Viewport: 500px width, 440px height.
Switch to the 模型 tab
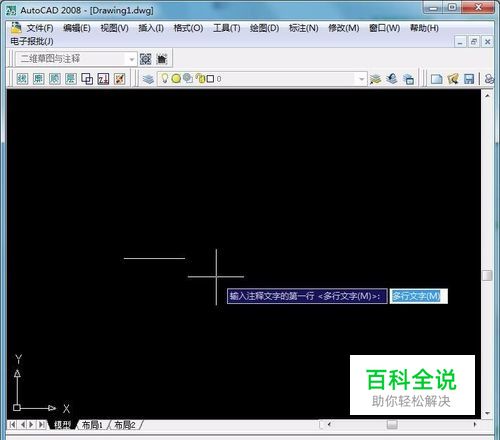point(62,425)
